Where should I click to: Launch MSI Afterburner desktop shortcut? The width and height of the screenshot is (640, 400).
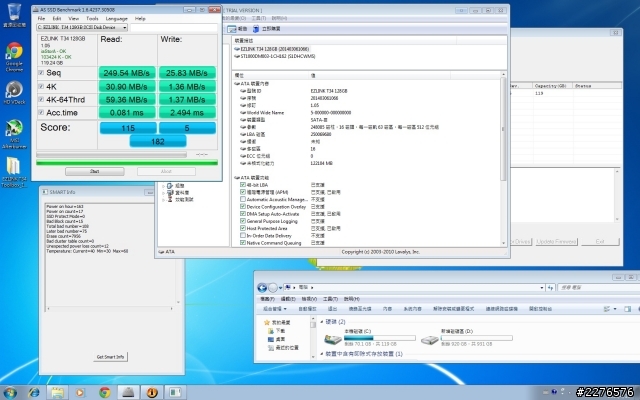tap(14, 128)
